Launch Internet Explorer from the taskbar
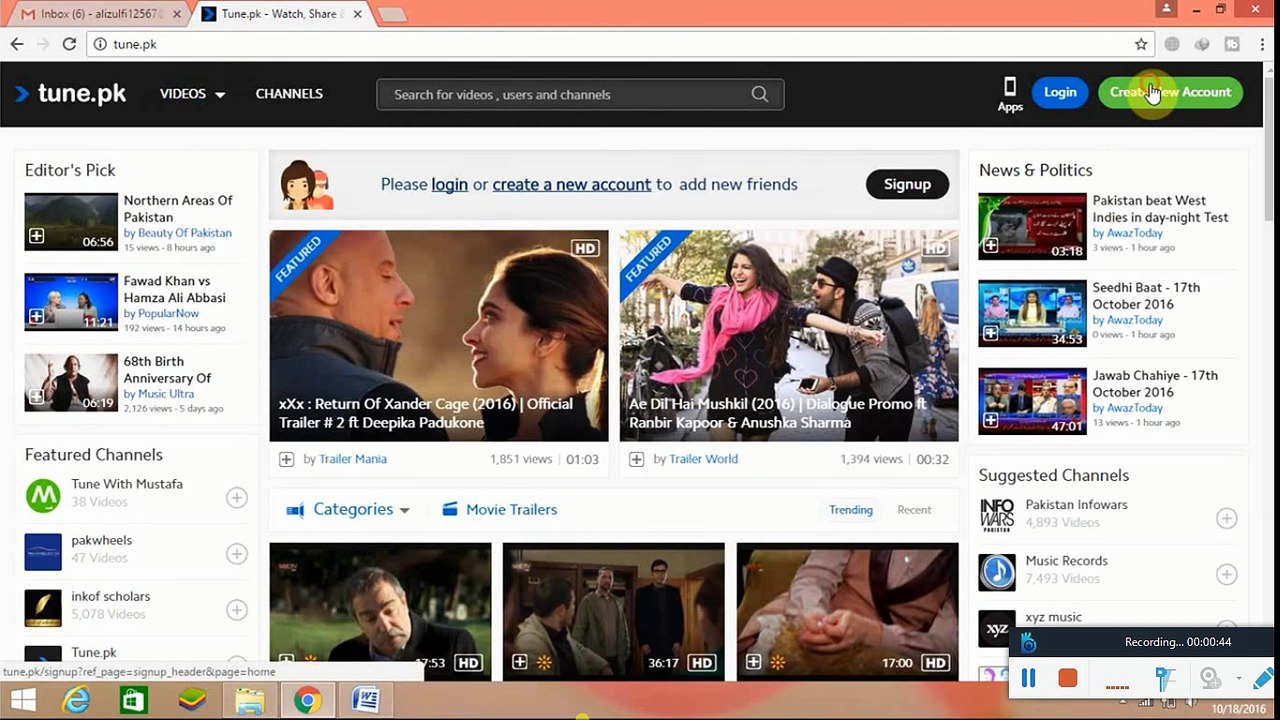The height and width of the screenshot is (720, 1280). click(x=76, y=700)
